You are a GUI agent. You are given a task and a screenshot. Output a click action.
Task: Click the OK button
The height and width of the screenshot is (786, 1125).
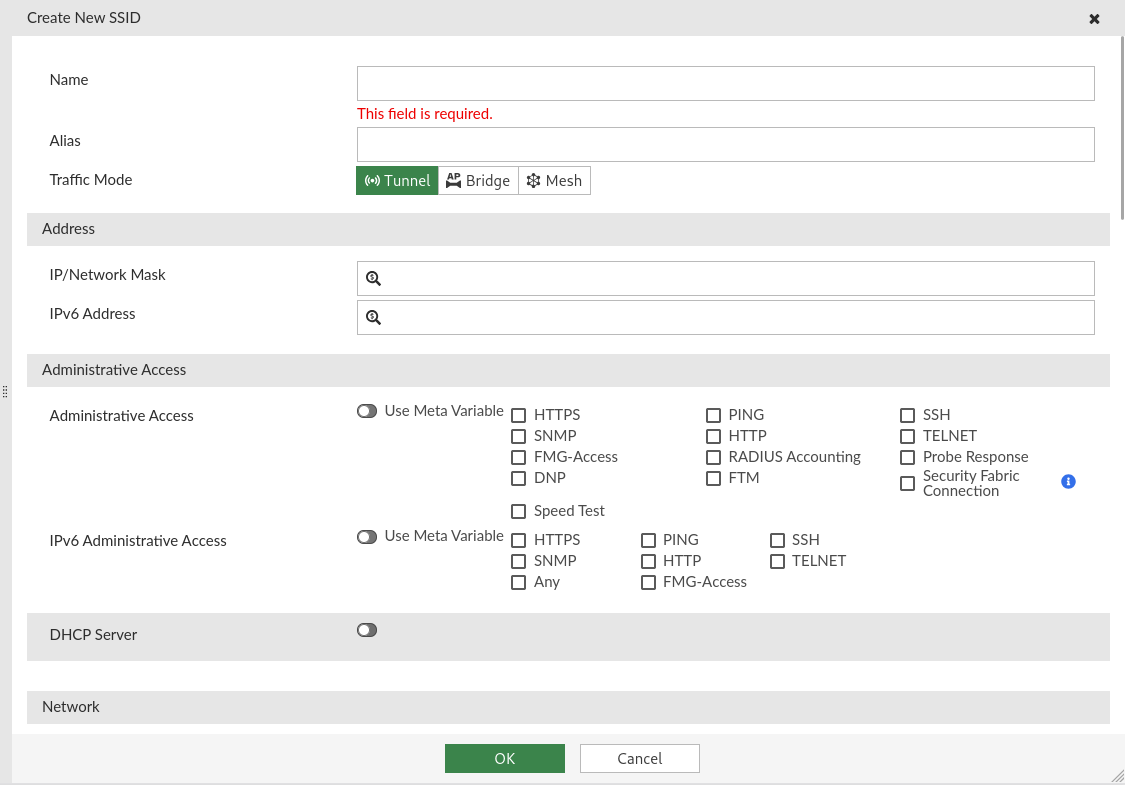[504, 759]
